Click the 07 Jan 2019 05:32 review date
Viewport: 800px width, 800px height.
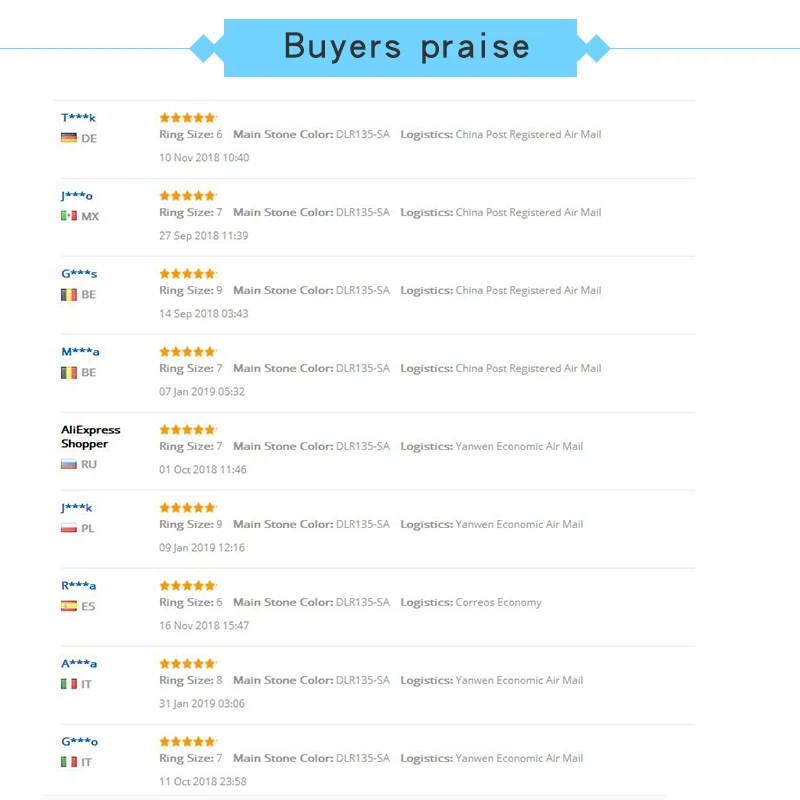[x=202, y=392]
